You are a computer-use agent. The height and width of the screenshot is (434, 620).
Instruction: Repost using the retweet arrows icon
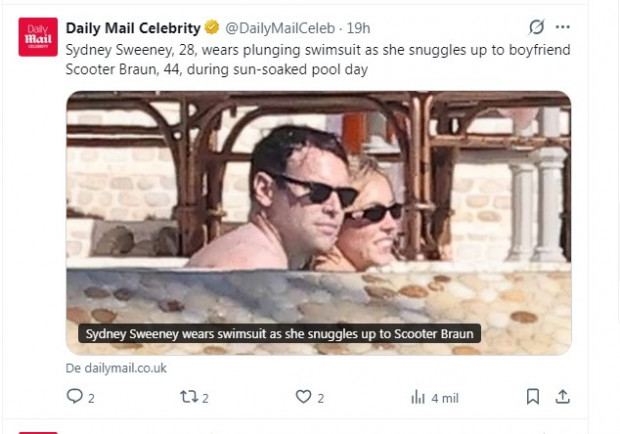(x=189, y=396)
